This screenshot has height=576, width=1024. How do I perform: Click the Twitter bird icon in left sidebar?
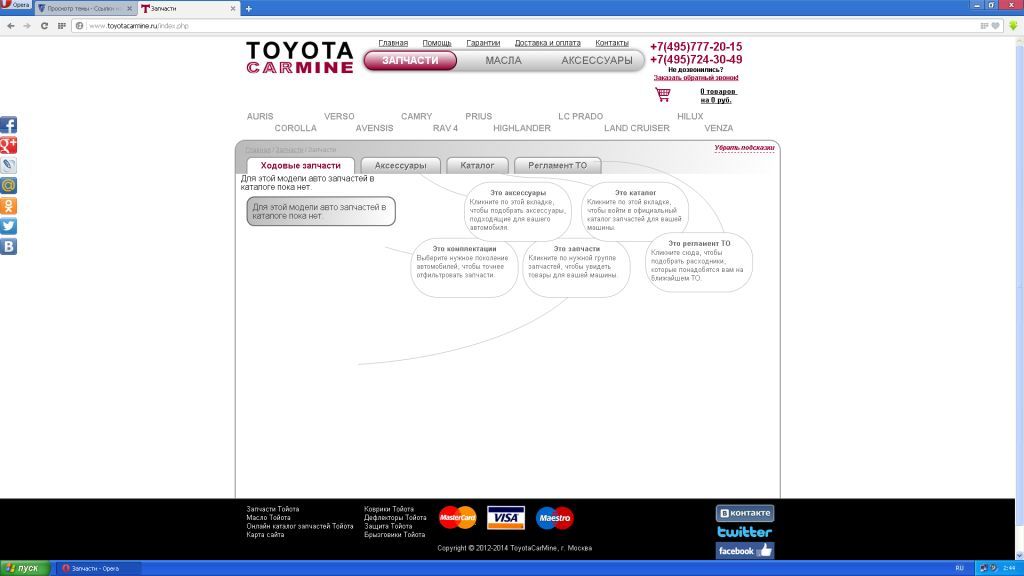[8, 226]
